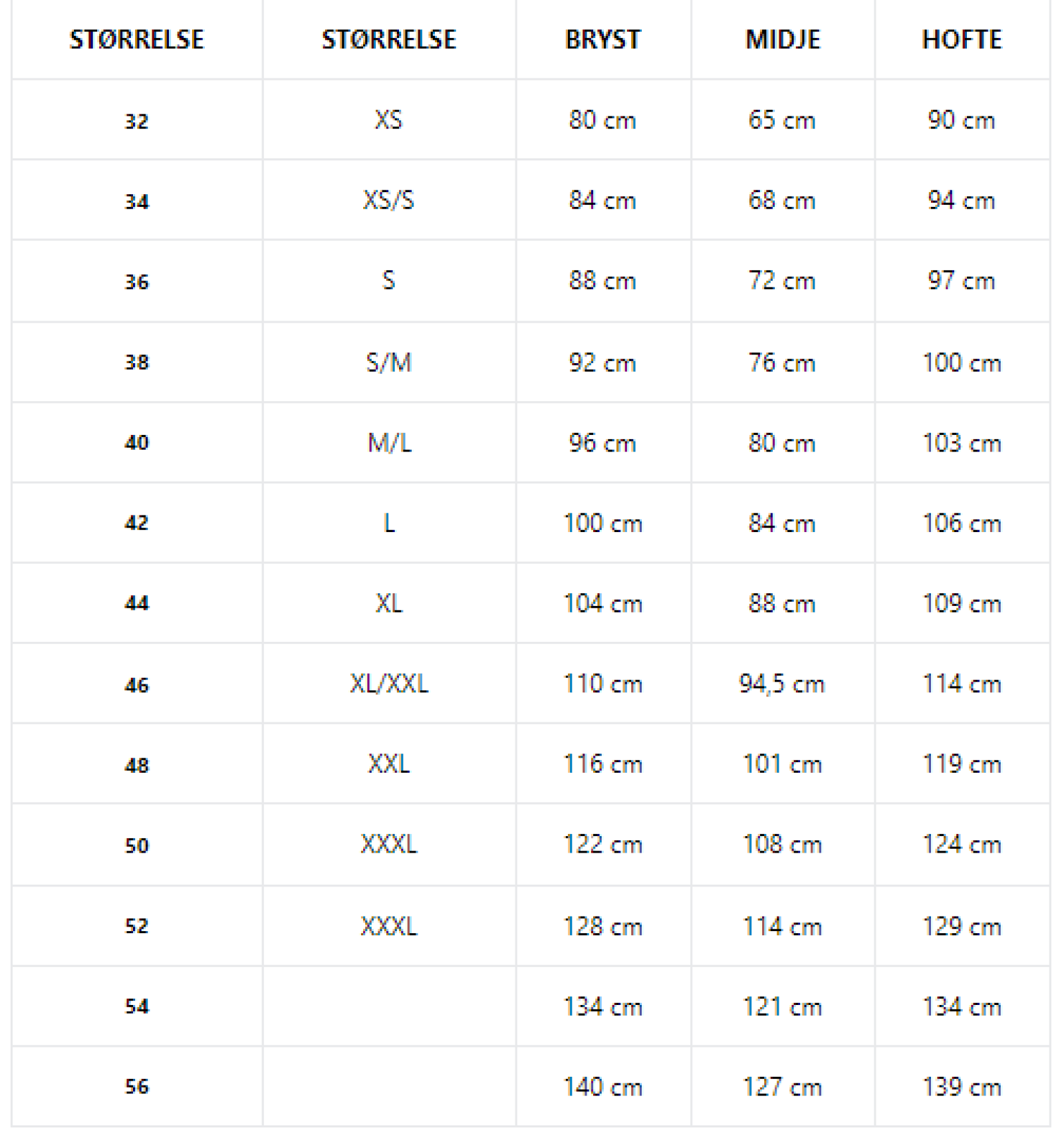Select the 127 cm midje value
Image resolution: width=1064 pixels, height=1138 pixels.
[x=782, y=1087]
